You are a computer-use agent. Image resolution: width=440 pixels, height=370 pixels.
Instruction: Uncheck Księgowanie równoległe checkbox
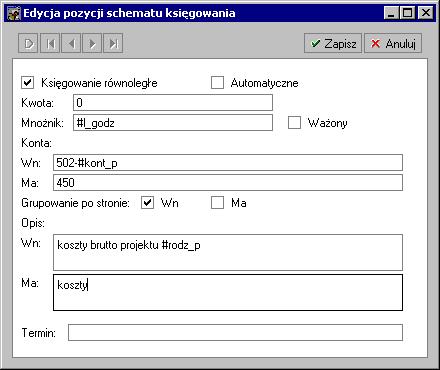point(28,83)
